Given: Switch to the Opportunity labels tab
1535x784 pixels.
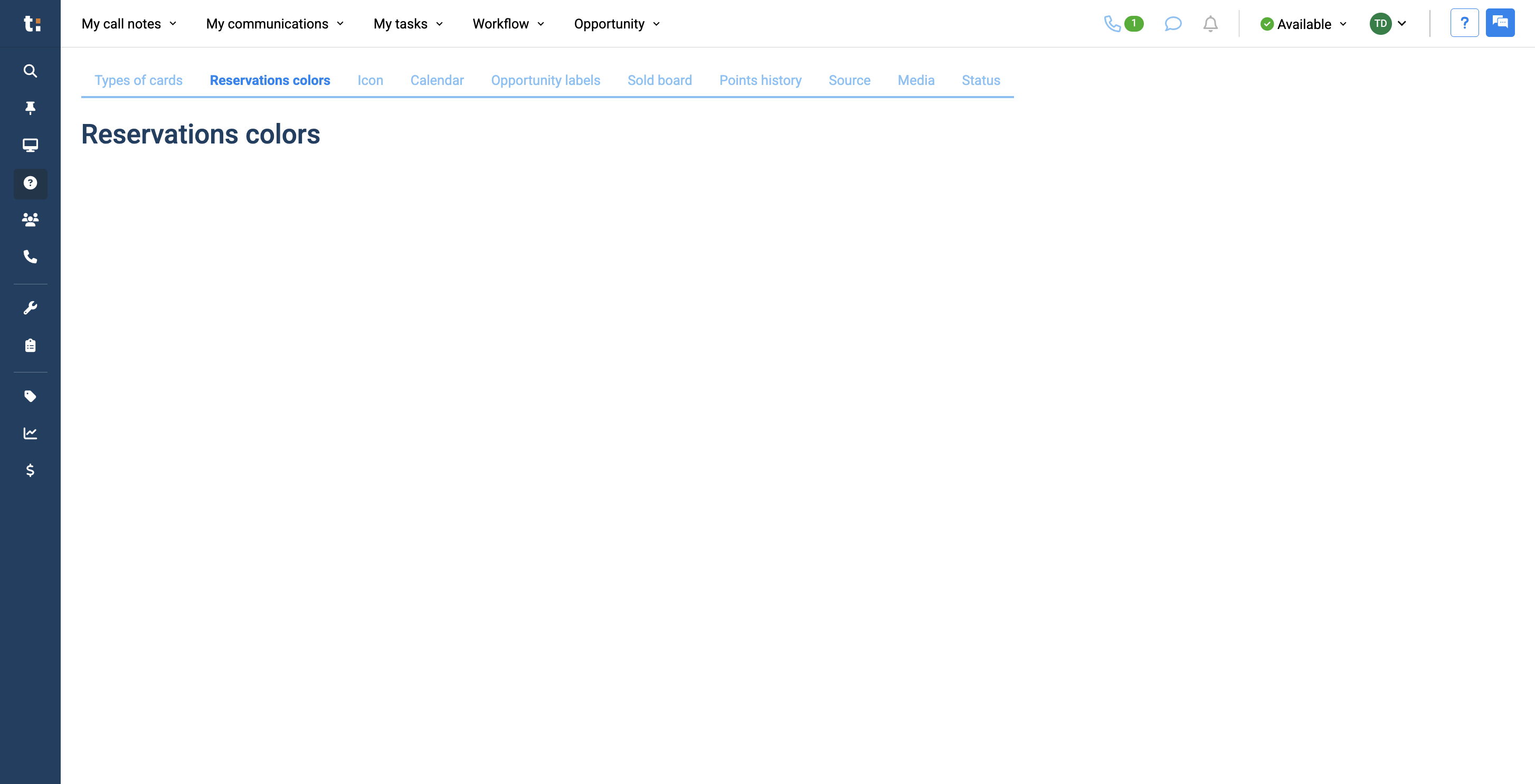Looking at the screenshot, I should [x=545, y=80].
